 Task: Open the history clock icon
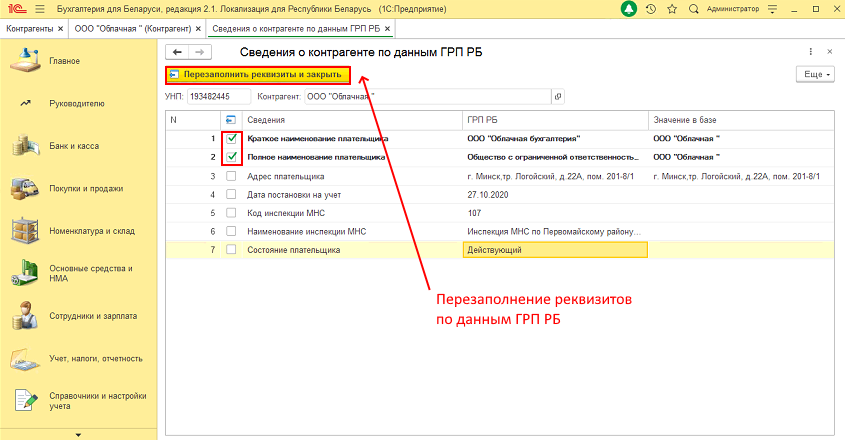tap(651, 9)
